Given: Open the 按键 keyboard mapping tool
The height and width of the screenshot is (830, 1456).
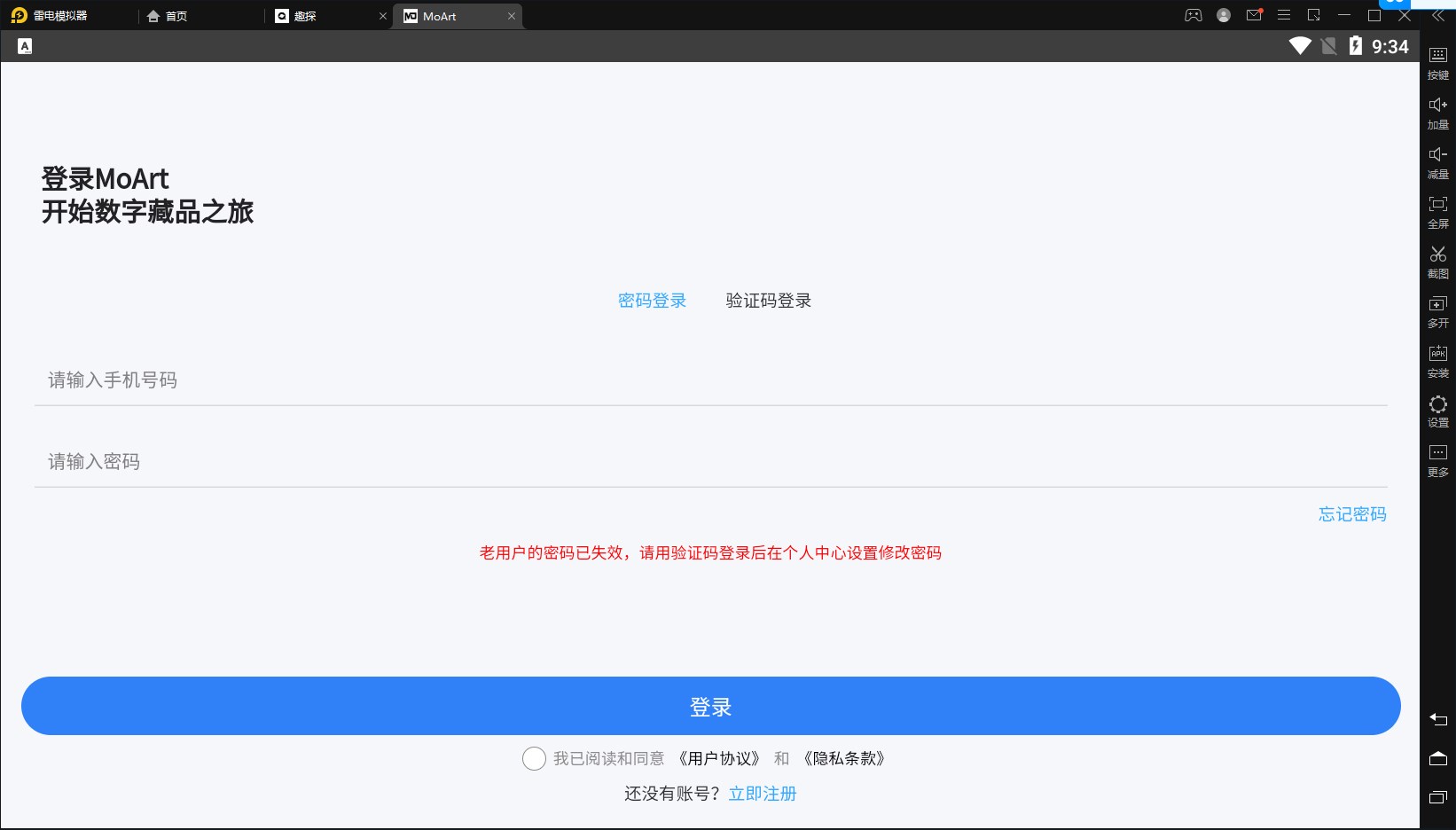Looking at the screenshot, I should coord(1438,62).
